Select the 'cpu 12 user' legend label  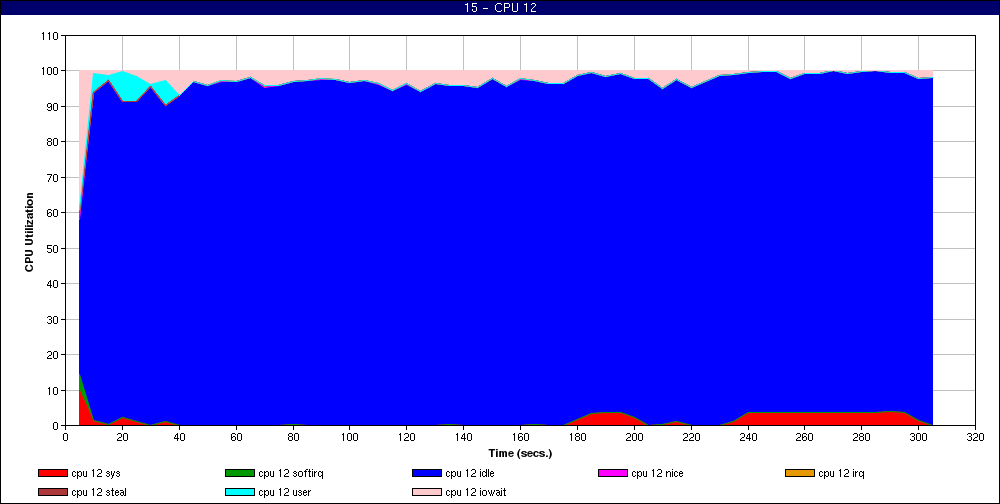click(284, 493)
